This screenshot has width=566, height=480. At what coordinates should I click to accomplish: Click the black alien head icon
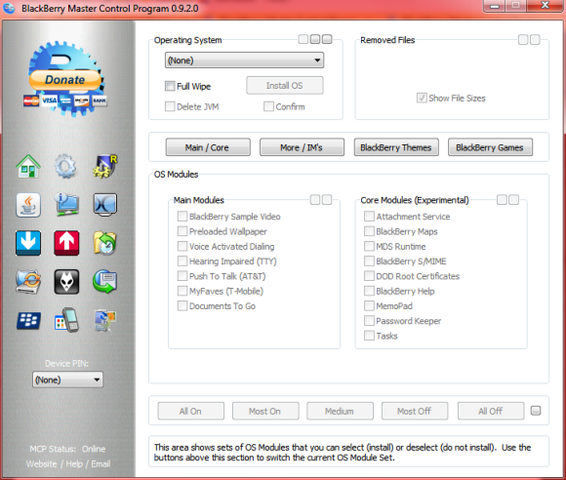[67, 282]
